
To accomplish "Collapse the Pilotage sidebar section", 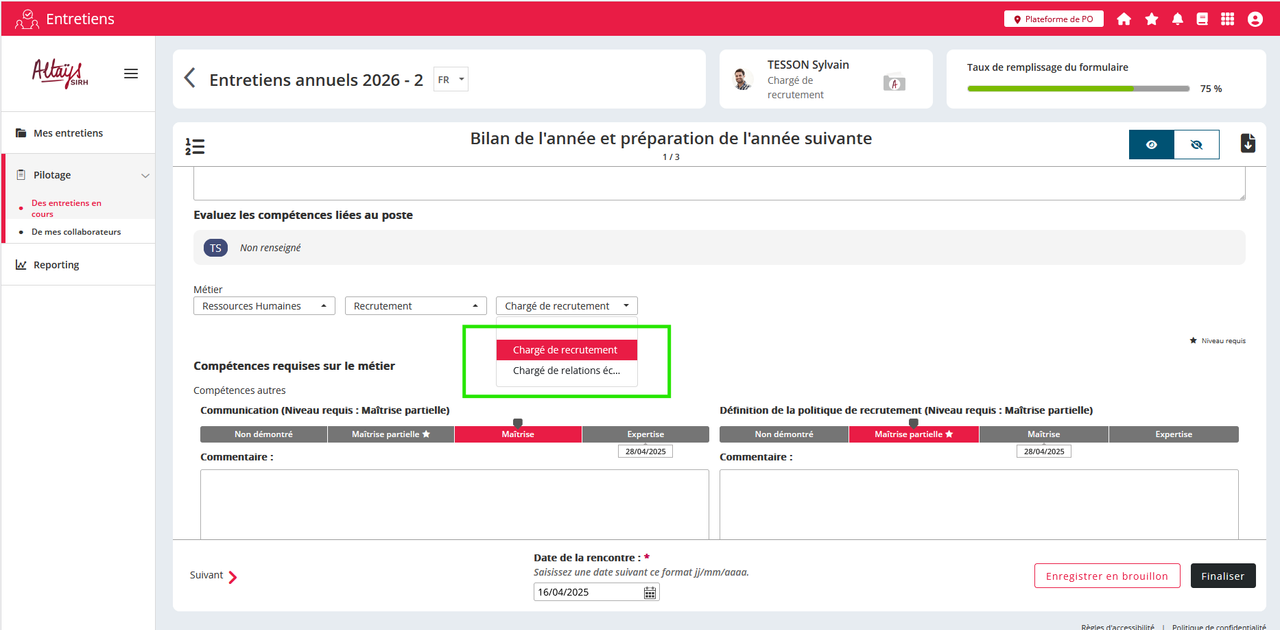I will tap(145, 176).
